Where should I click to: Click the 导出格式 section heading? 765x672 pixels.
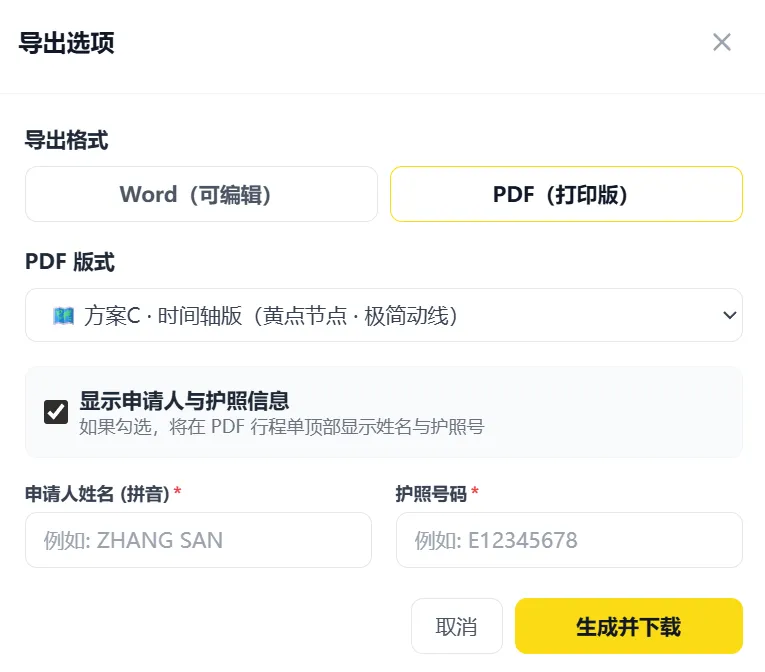[66, 141]
